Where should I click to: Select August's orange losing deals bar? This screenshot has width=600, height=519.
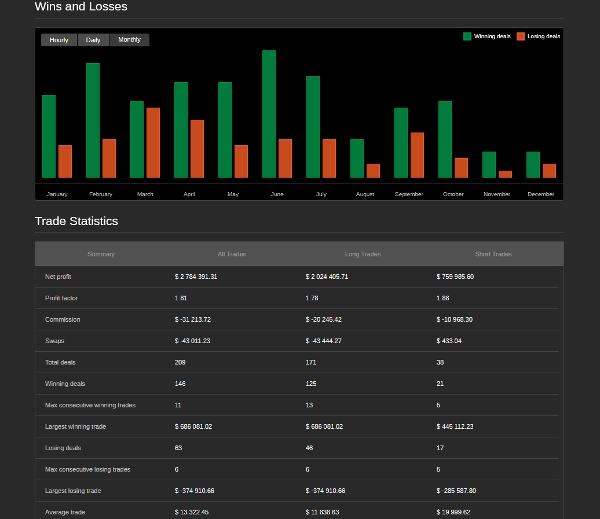pos(373,171)
